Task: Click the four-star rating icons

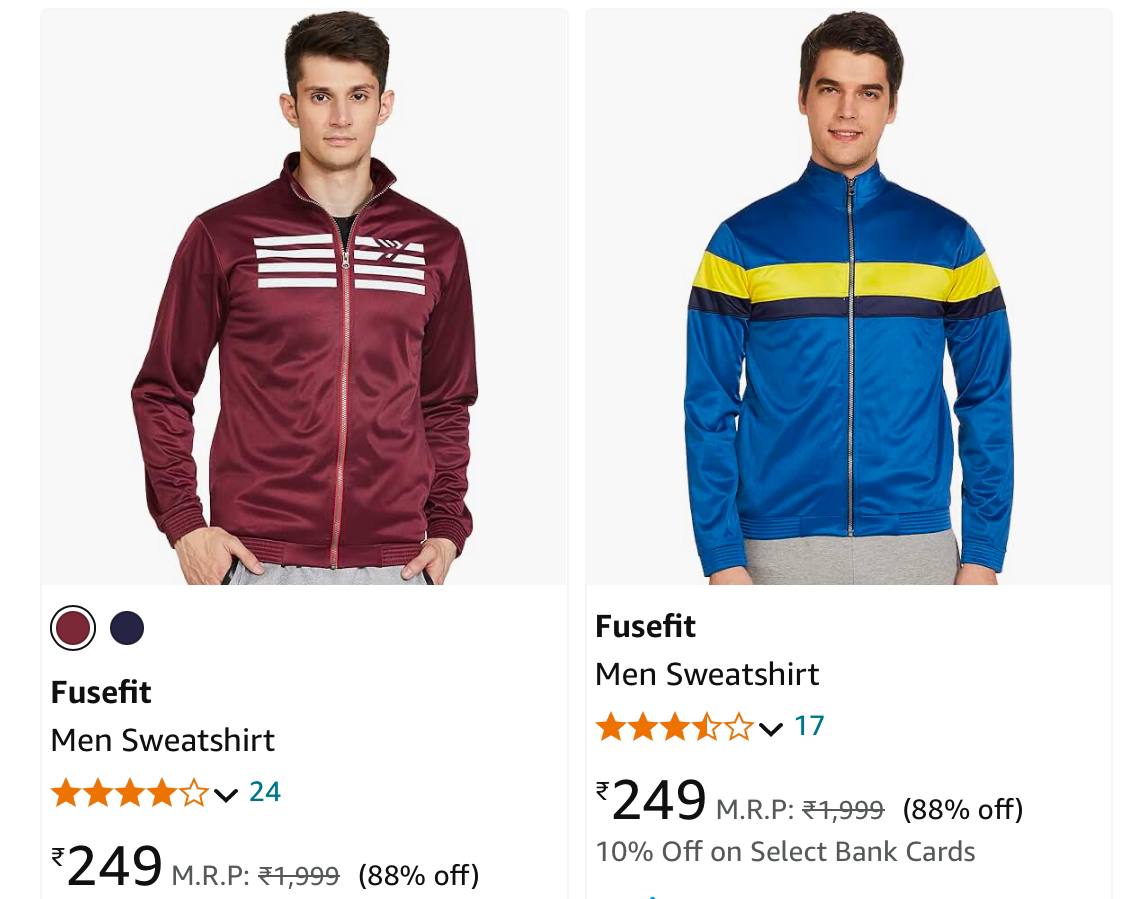Action: pyautogui.click(x=129, y=793)
